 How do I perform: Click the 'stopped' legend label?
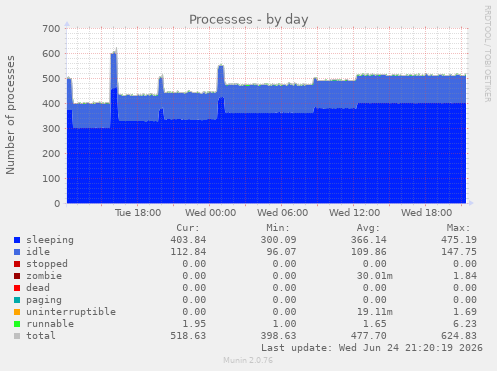47,264
